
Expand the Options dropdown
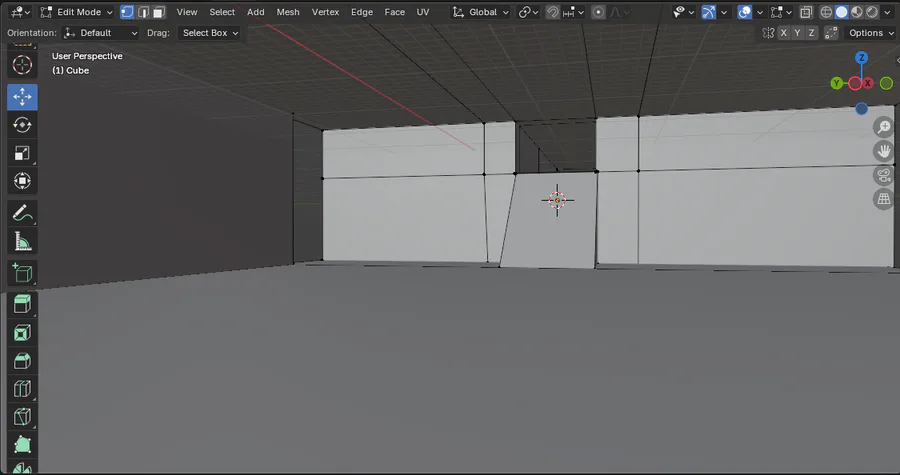click(871, 33)
